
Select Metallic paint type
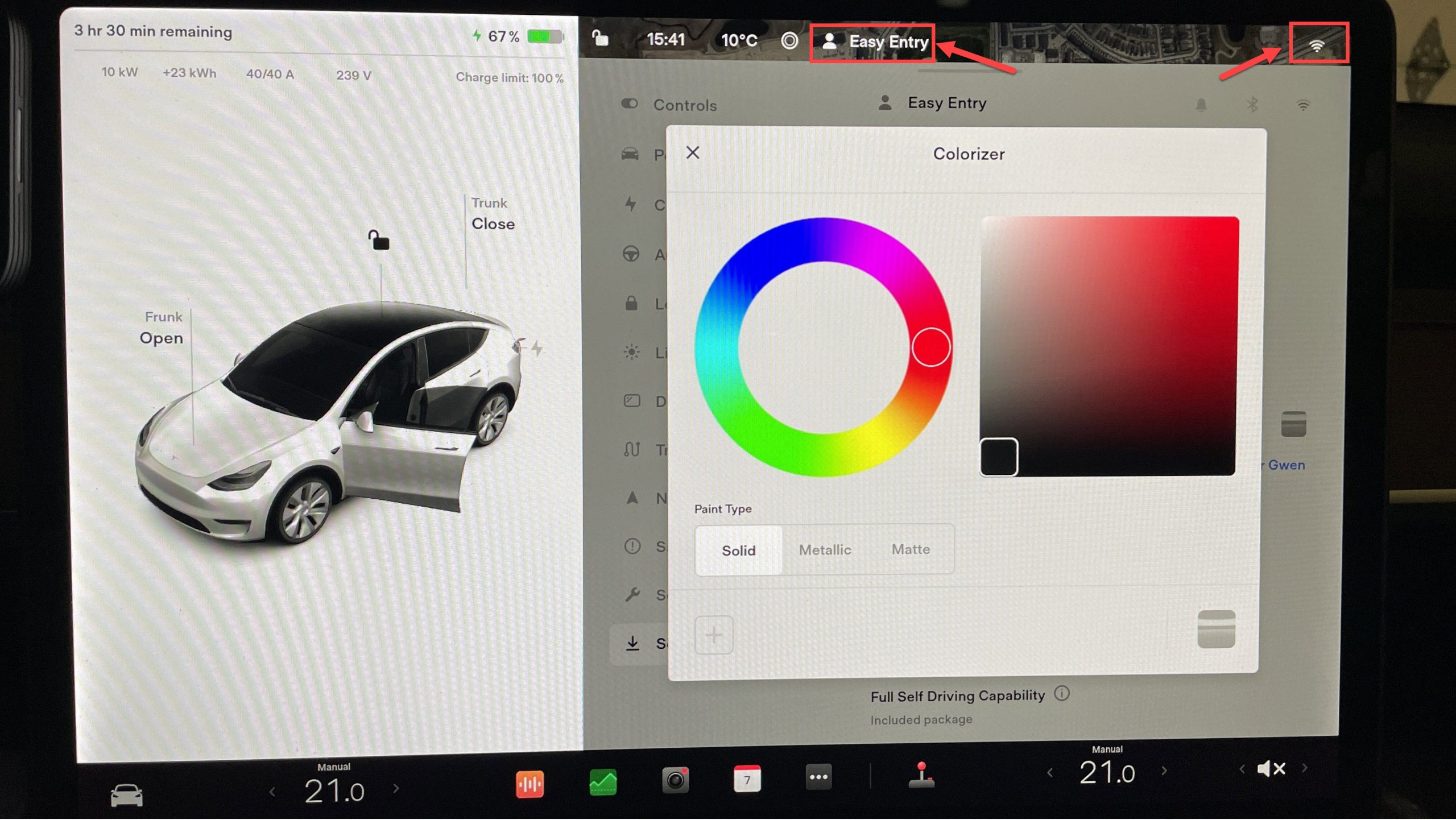pyautogui.click(x=825, y=550)
